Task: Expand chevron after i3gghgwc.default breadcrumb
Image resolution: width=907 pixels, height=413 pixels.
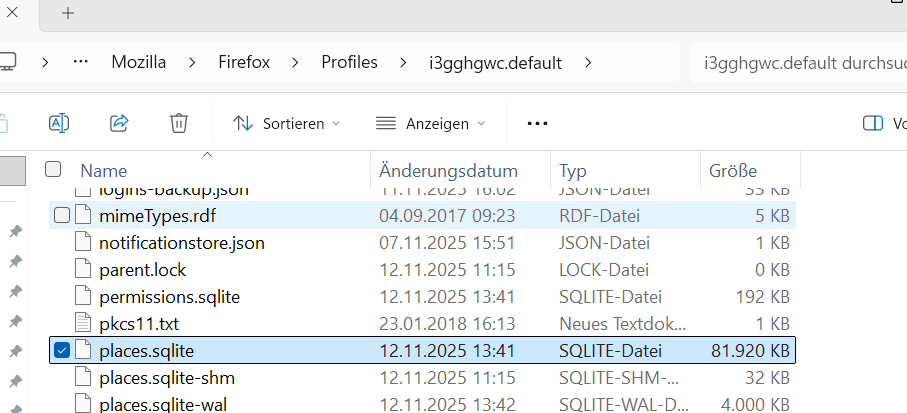Action: click(588, 62)
